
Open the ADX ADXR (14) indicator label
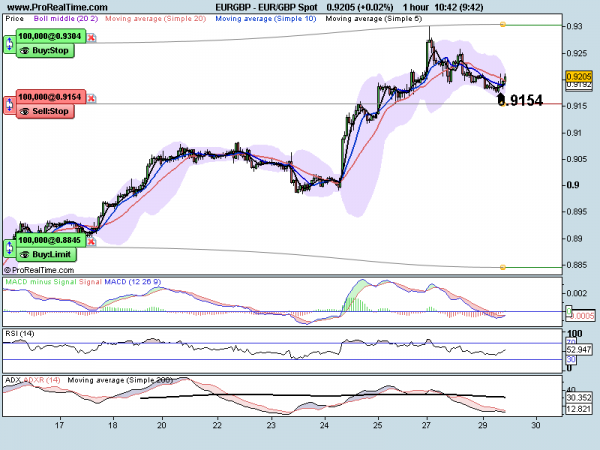[x=33, y=380]
